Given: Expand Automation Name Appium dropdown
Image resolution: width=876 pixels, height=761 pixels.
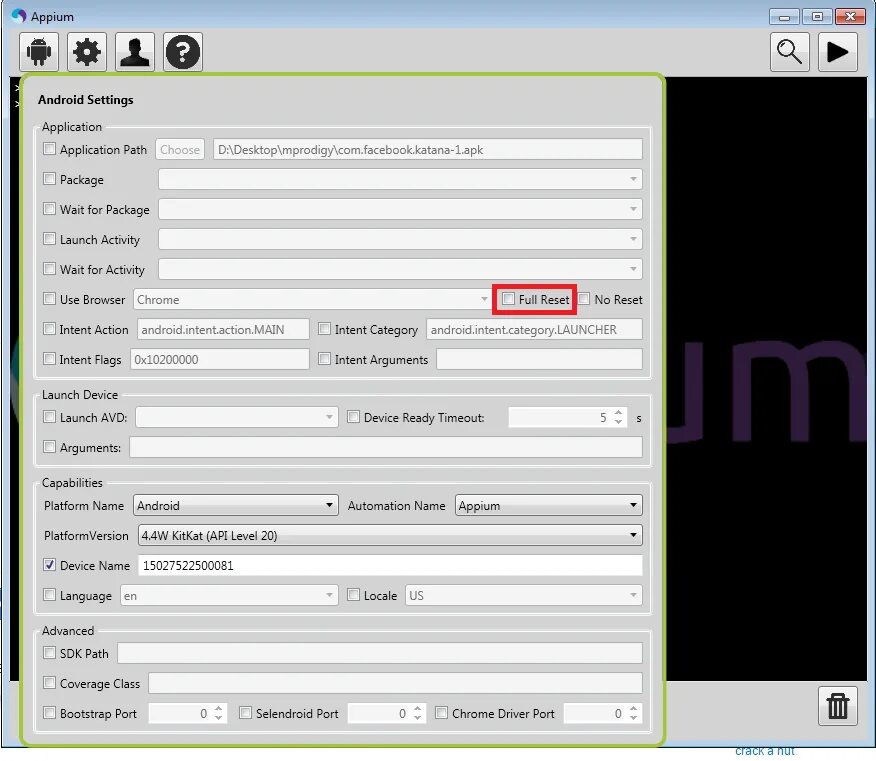Looking at the screenshot, I should pyautogui.click(x=549, y=506).
